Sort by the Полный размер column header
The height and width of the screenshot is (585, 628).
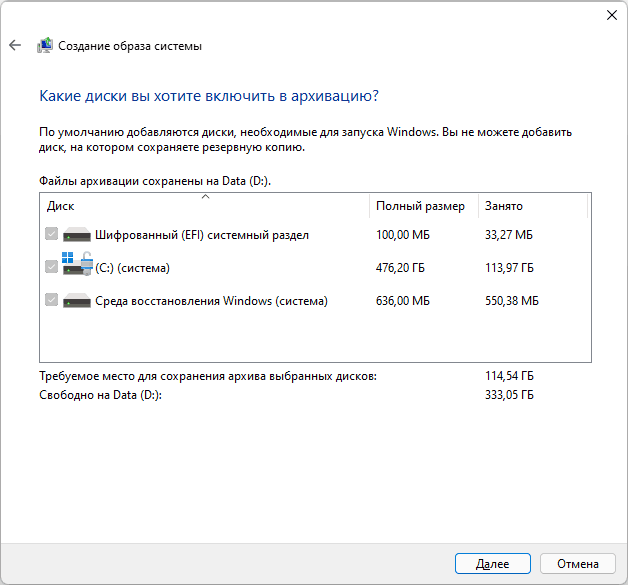click(x=424, y=206)
